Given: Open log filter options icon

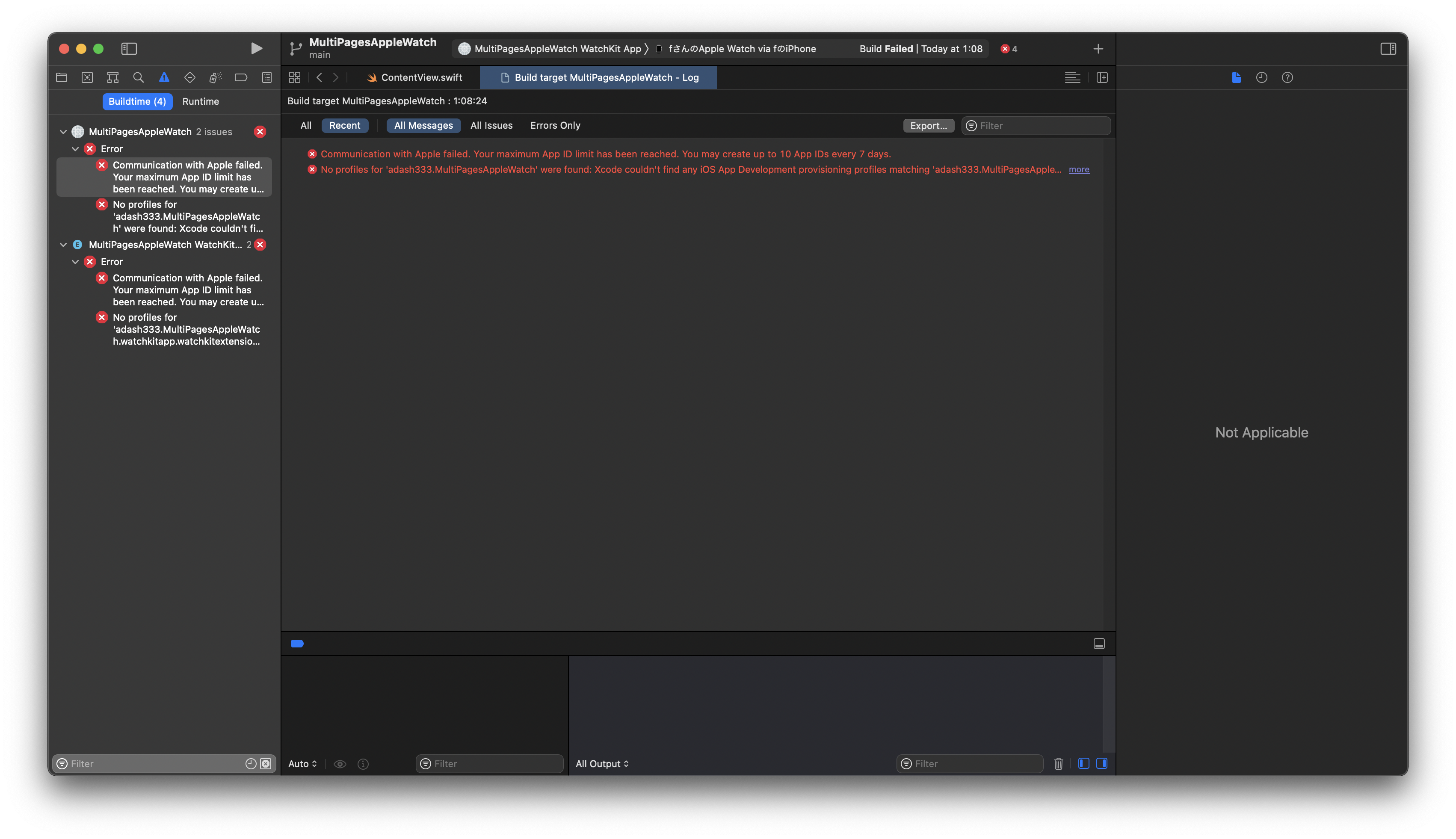Looking at the screenshot, I should coord(971,126).
